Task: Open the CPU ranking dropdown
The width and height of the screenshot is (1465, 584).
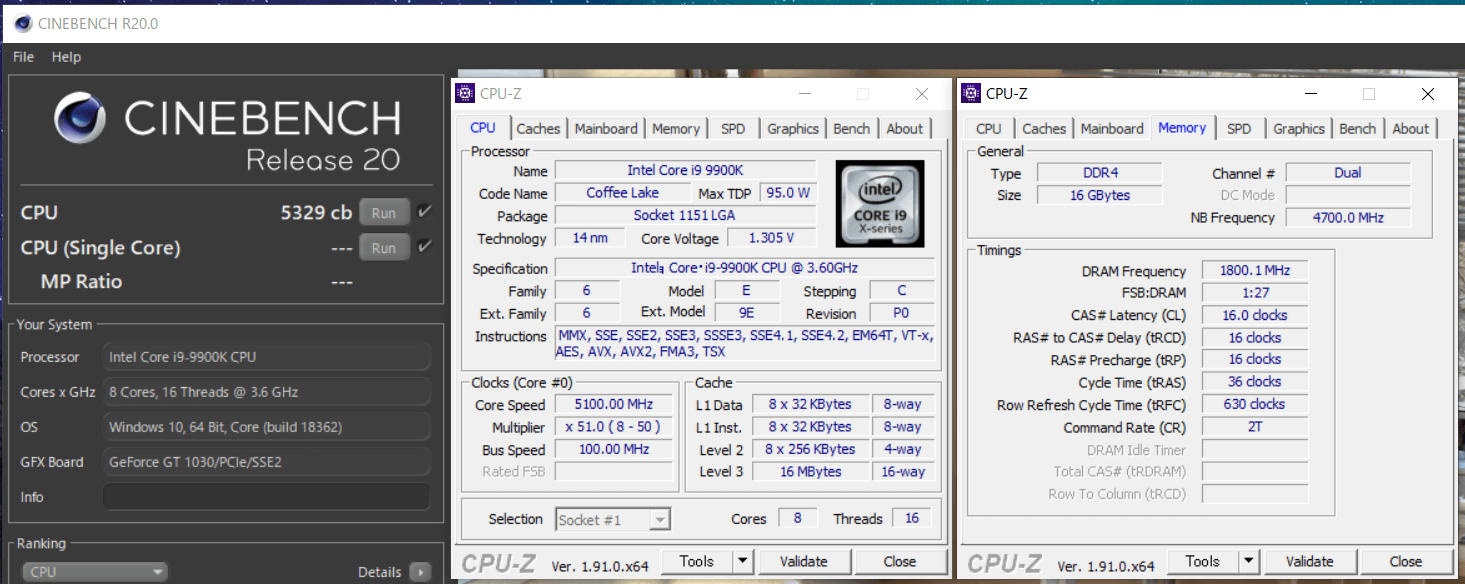Action: tap(96, 572)
